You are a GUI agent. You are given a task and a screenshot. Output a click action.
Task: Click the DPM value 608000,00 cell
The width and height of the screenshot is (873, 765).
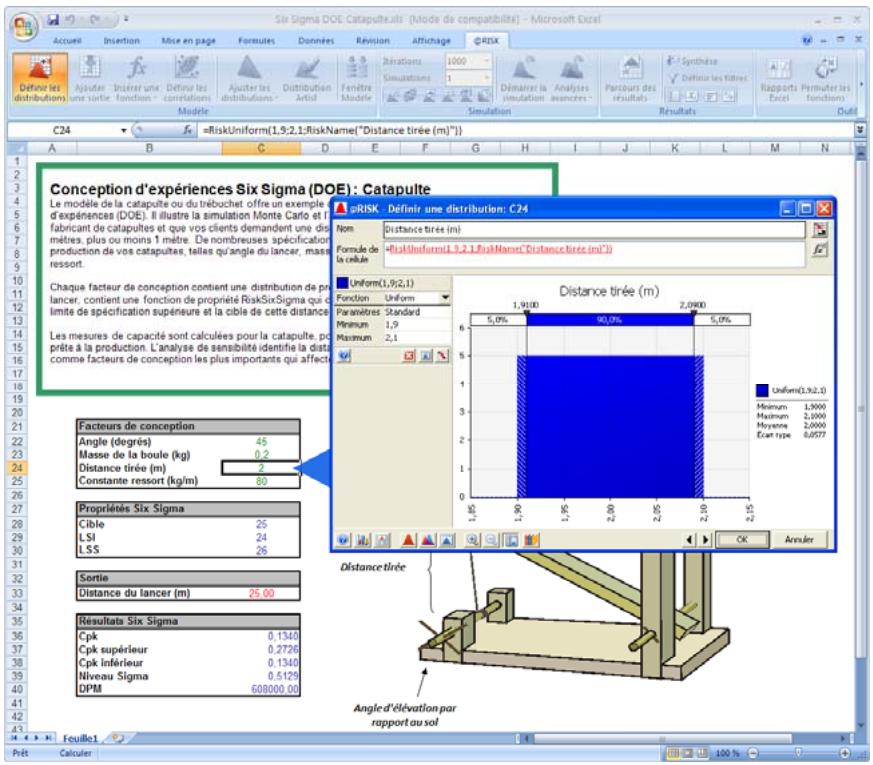pyautogui.click(x=261, y=689)
